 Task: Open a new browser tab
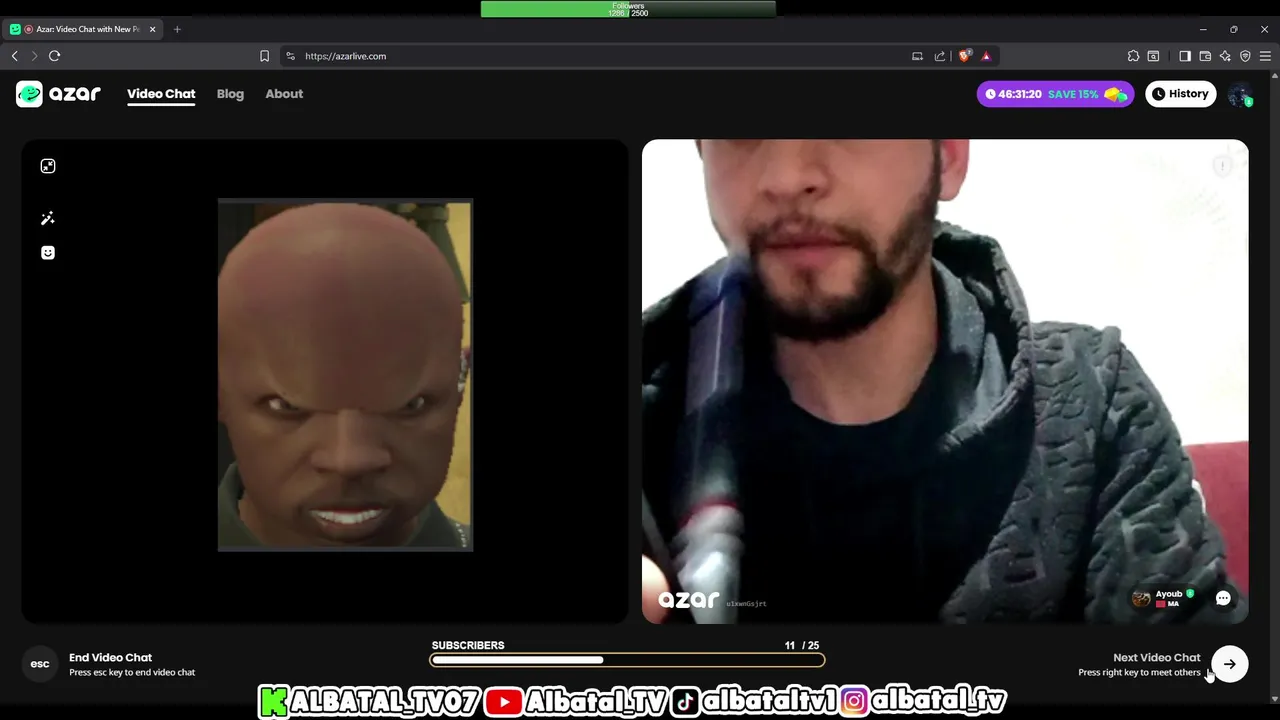(x=177, y=29)
